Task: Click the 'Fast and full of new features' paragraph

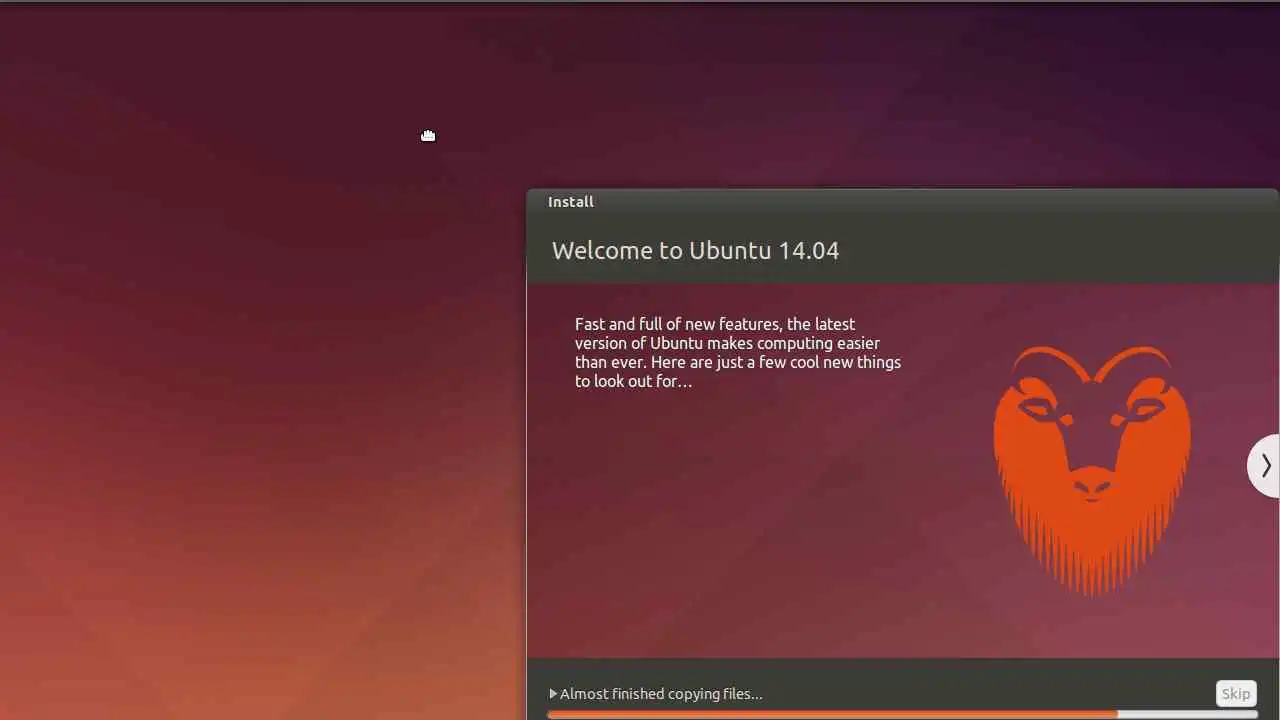Action: coord(738,352)
